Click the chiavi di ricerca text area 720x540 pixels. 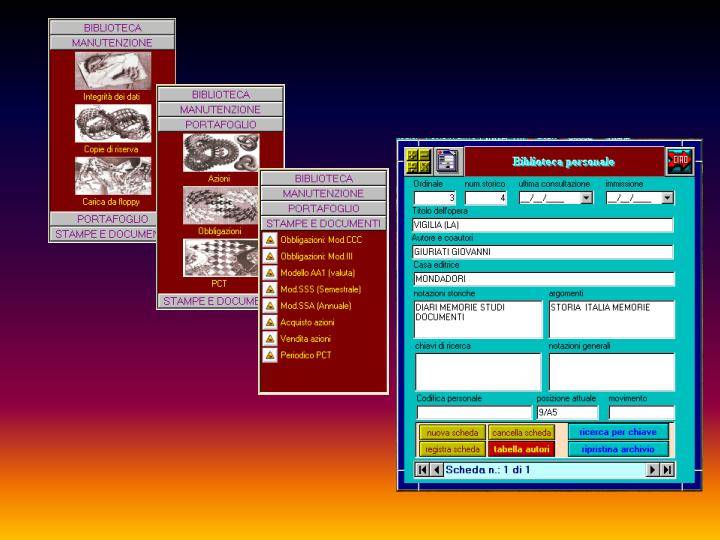(478, 372)
